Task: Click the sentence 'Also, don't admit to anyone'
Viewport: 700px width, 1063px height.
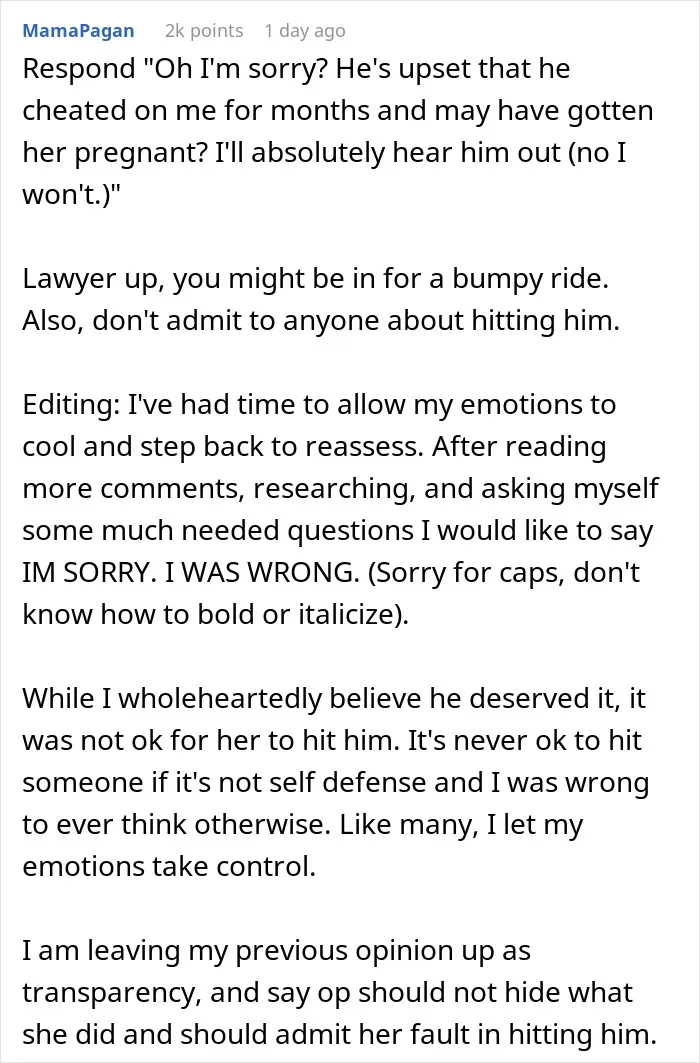Action: point(321,321)
